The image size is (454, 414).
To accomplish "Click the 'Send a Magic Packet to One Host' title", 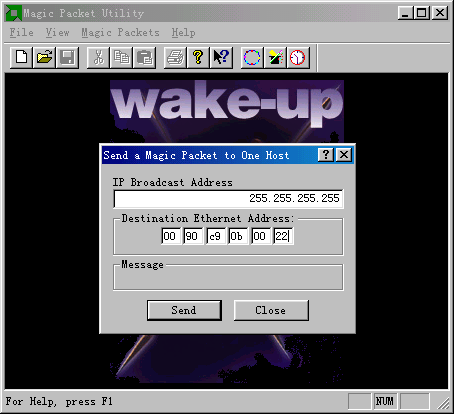I will [196, 155].
